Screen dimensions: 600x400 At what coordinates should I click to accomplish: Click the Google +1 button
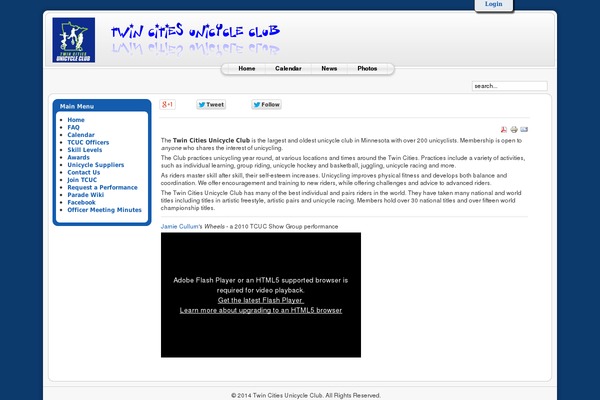(168, 104)
